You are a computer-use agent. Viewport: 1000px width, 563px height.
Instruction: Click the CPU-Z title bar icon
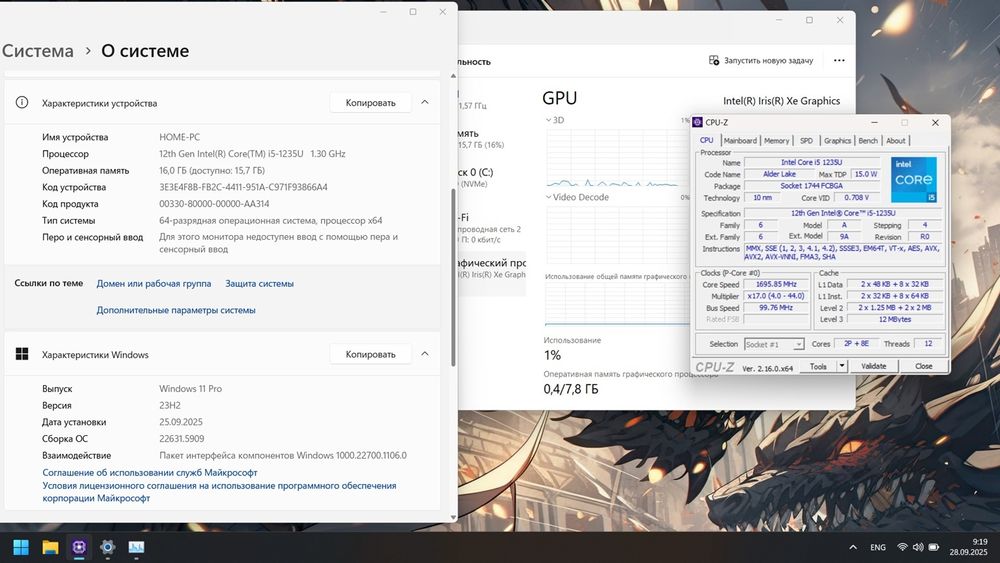698,122
